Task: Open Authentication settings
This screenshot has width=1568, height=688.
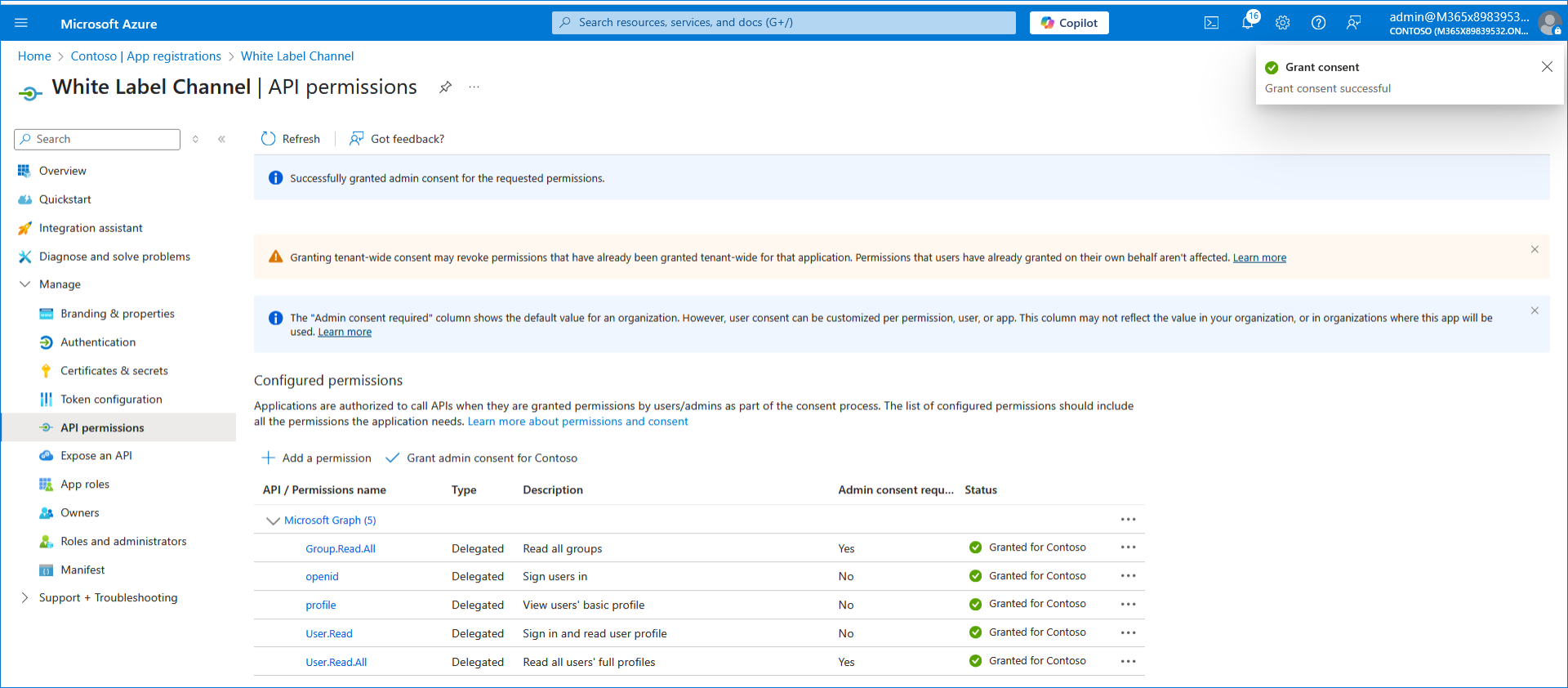Action: [98, 342]
